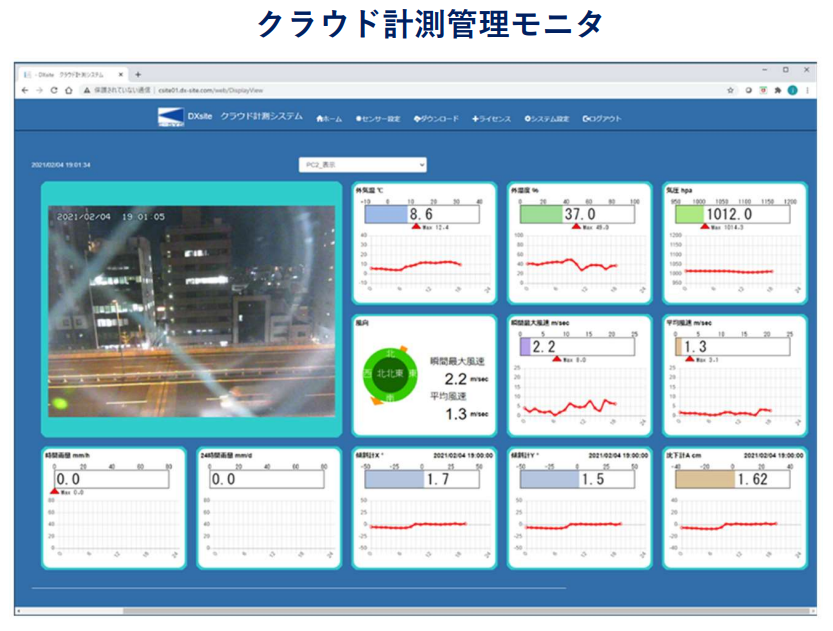Click the 外気温 temperature line chart

pos(425,262)
